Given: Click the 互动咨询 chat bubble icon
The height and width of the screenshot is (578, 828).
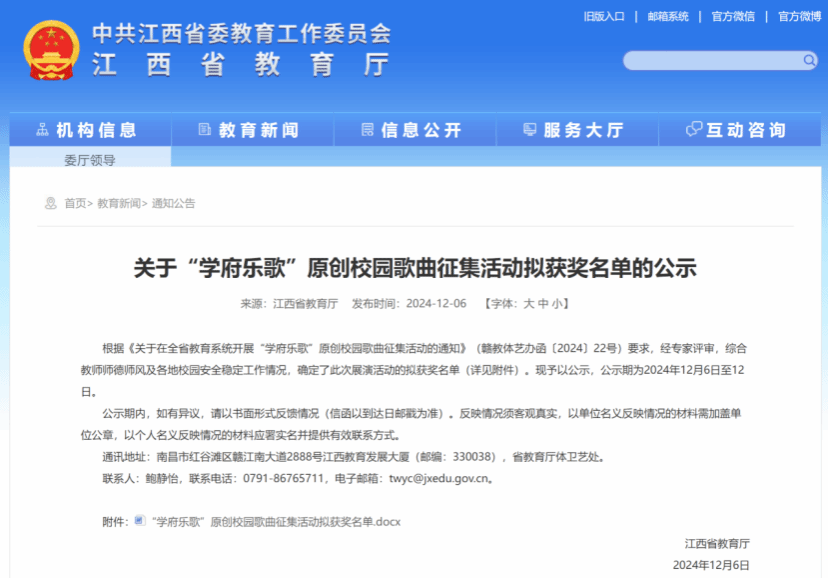Looking at the screenshot, I should point(694,130).
